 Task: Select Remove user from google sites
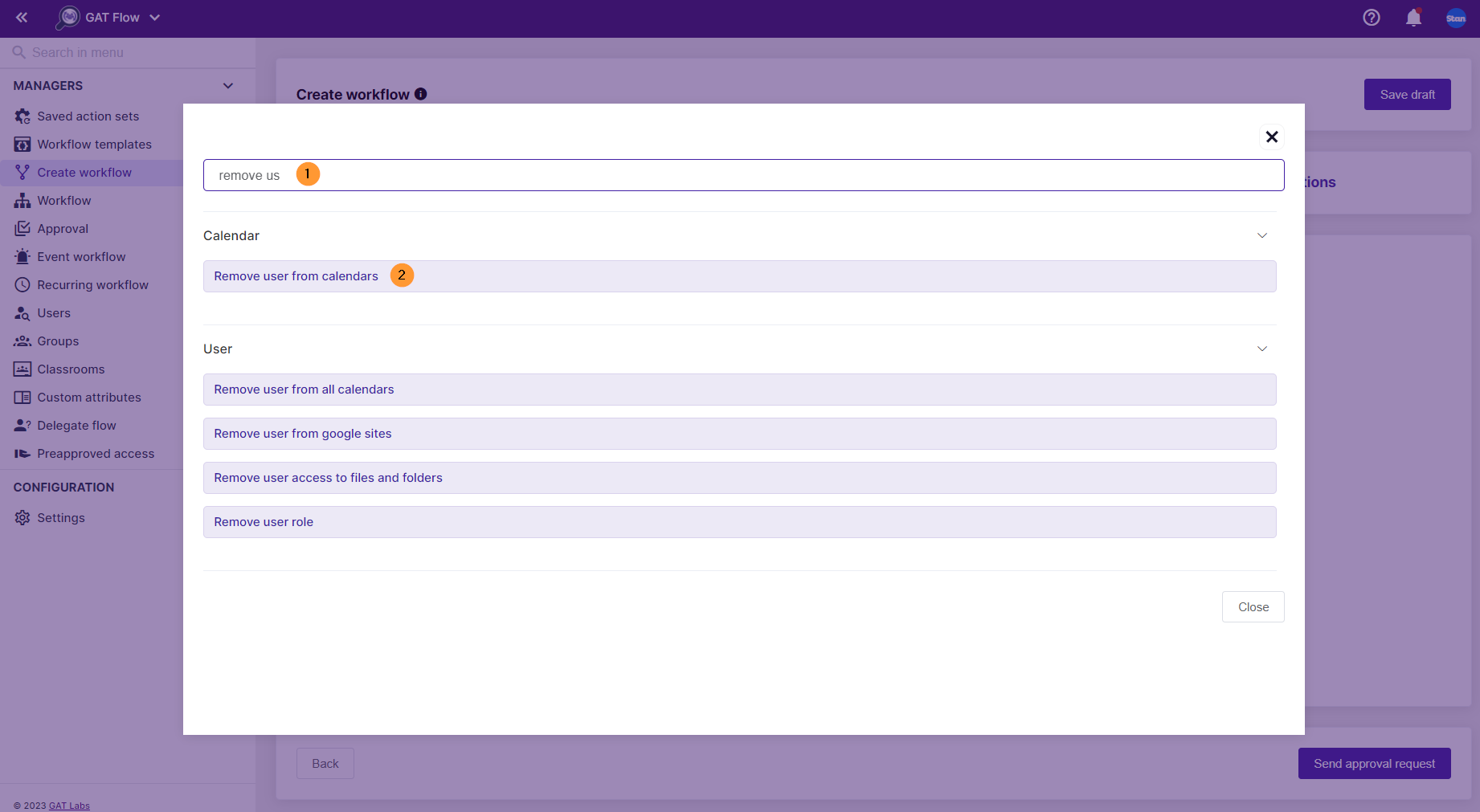click(x=739, y=434)
